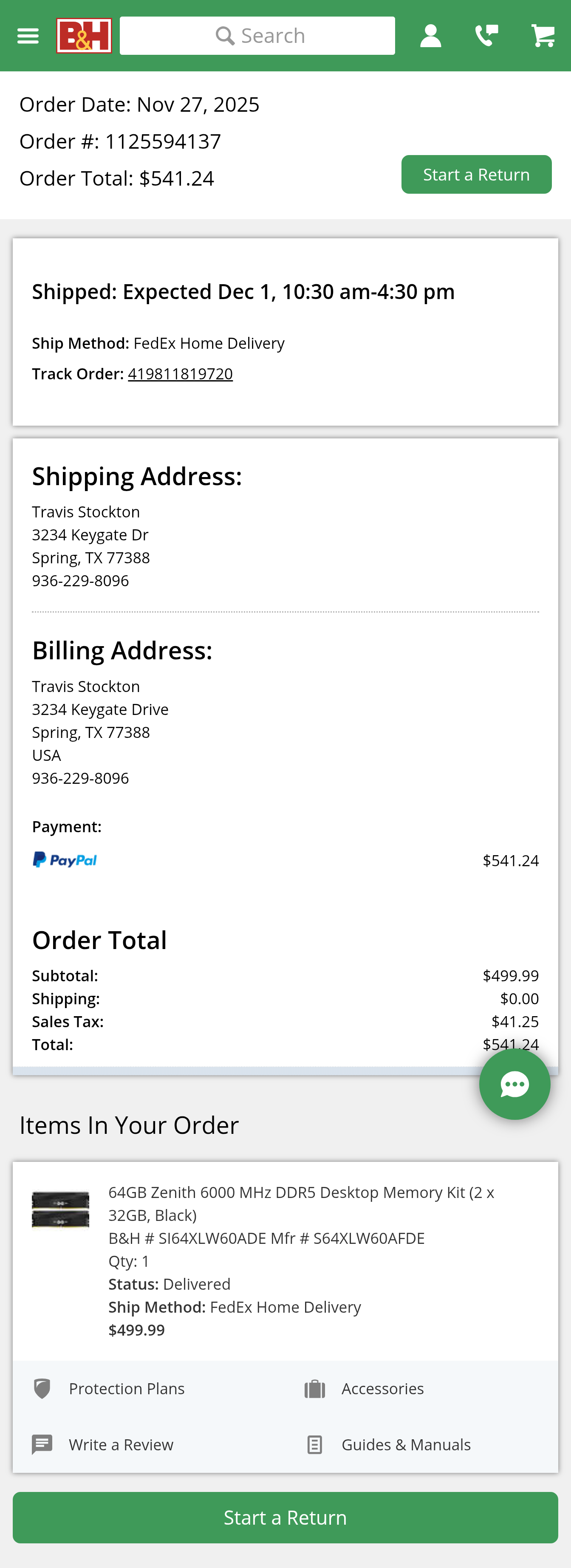The image size is (571, 1568).
Task: Open the live chat bubble
Action: coord(514,1084)
